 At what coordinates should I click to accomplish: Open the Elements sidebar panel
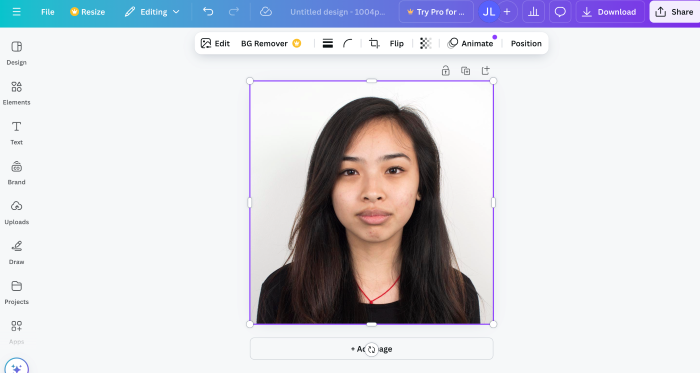(17, 93)
